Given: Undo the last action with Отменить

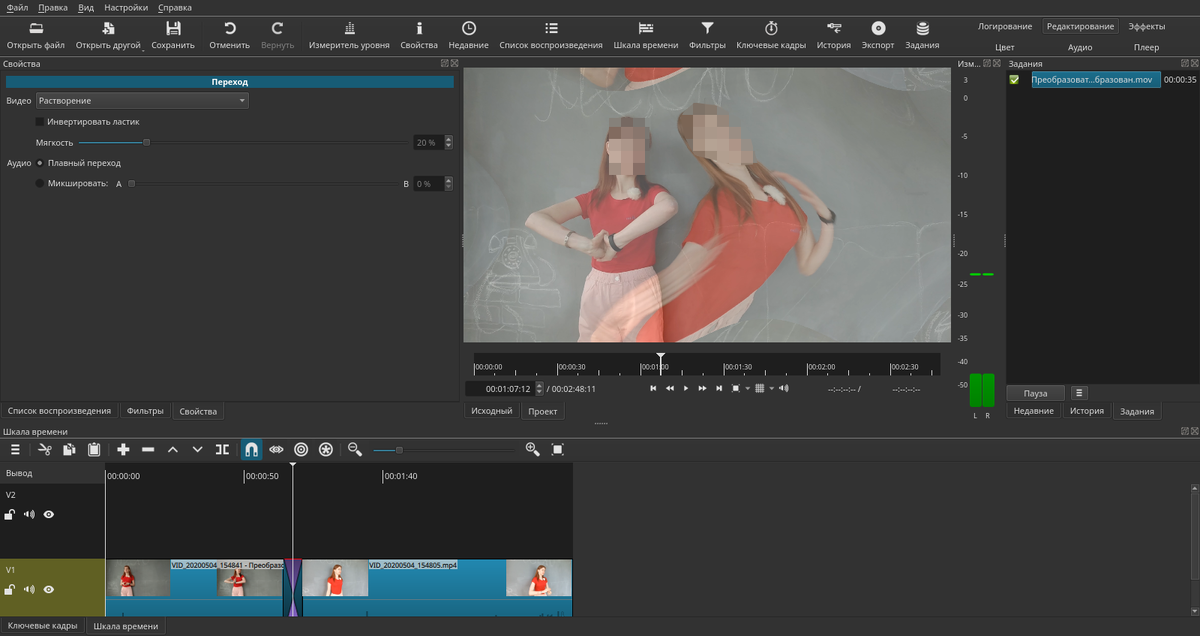Looking at the screenshot, I should tap(230, 35).
